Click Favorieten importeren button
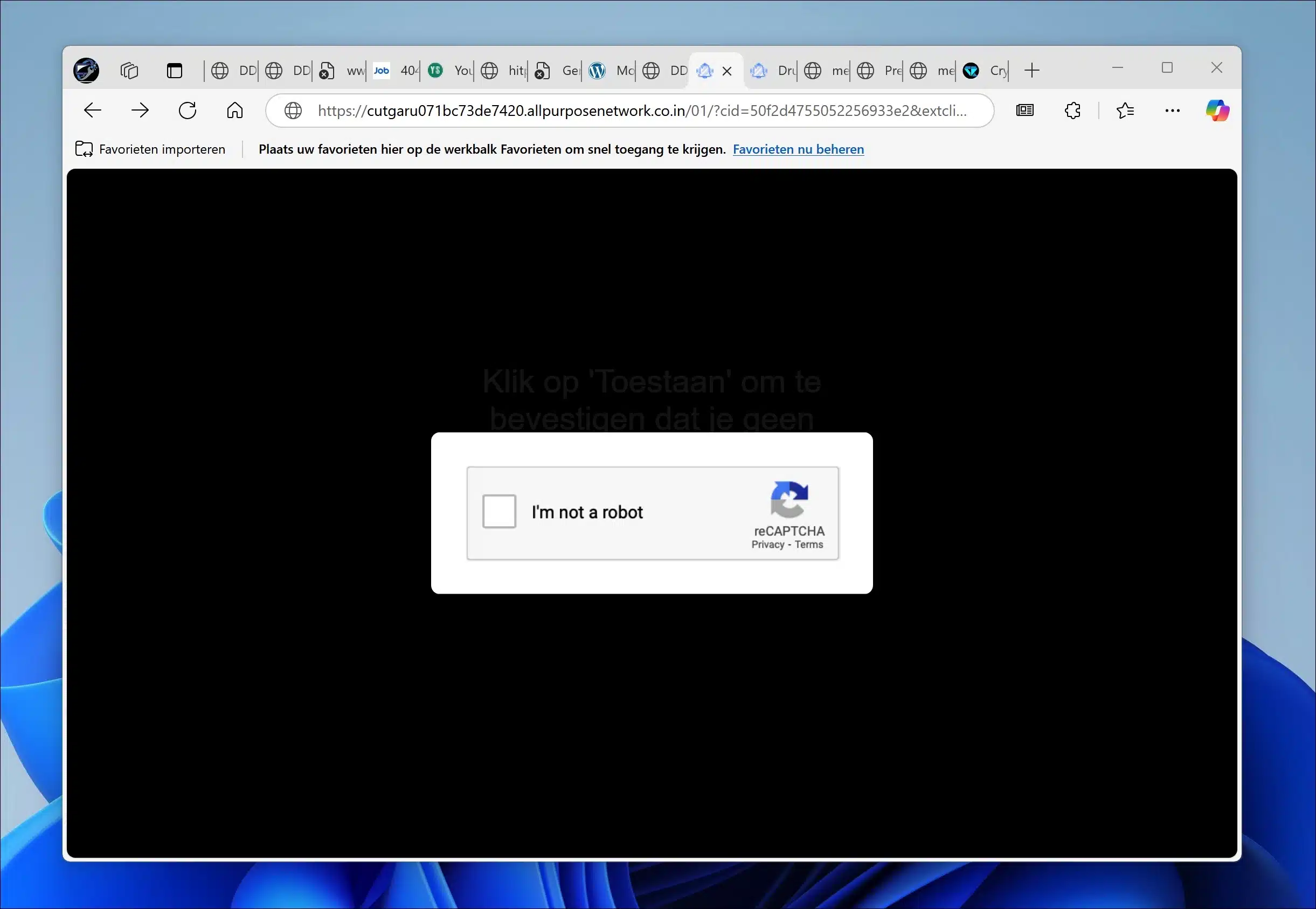The height and width of the screenshot is (909, 1316). tap(150, 149)
